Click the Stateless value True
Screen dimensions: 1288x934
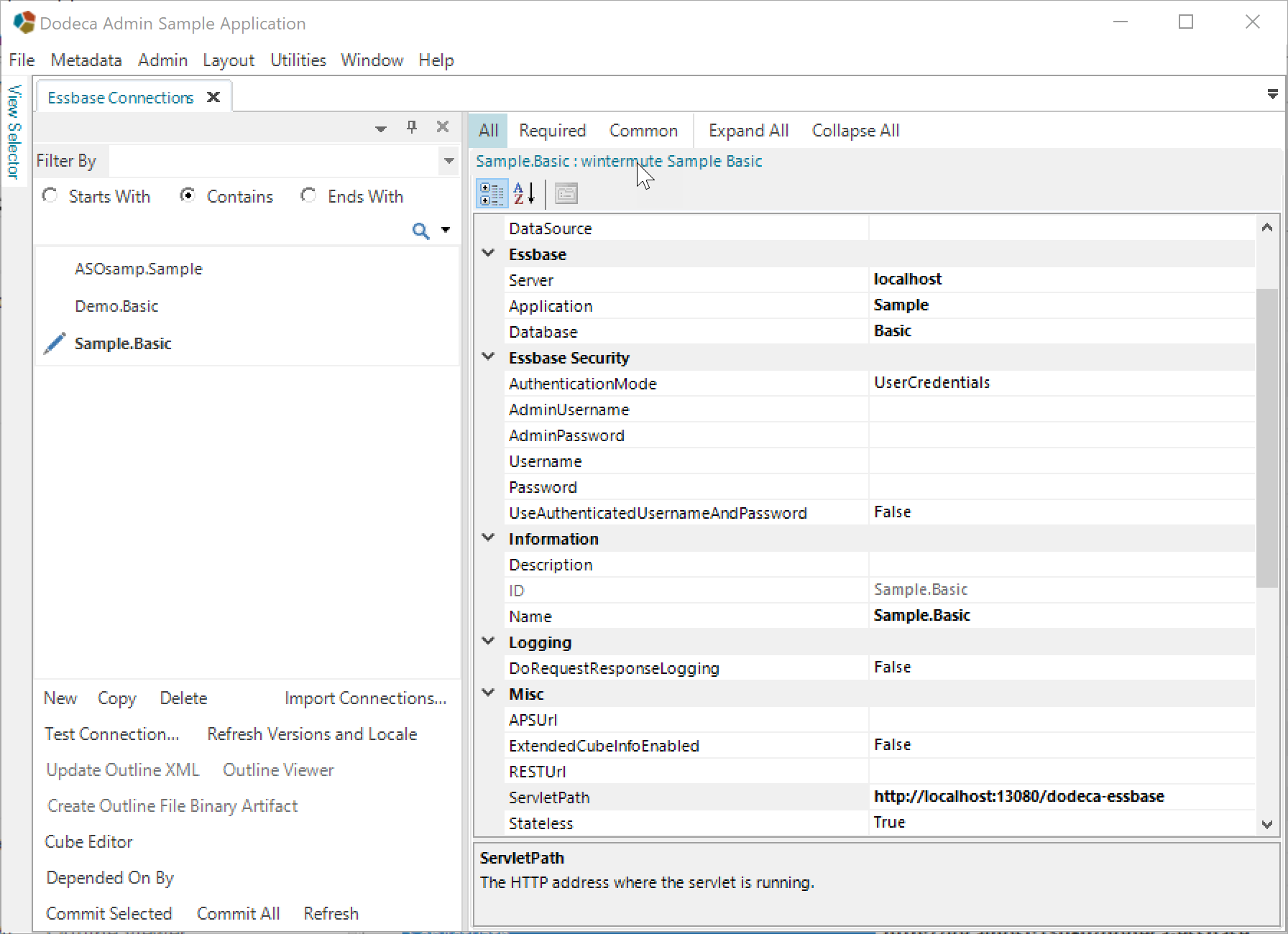coord(889,823)
